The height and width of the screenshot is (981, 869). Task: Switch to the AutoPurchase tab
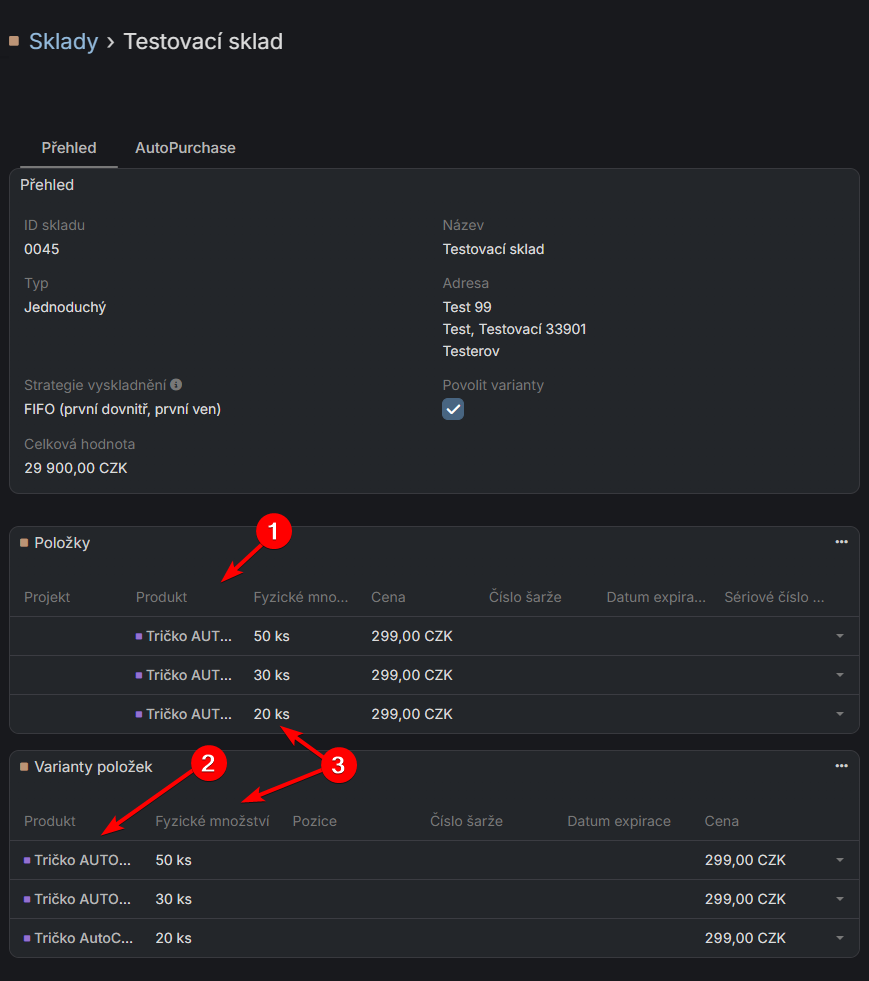(x=185, y=148)
